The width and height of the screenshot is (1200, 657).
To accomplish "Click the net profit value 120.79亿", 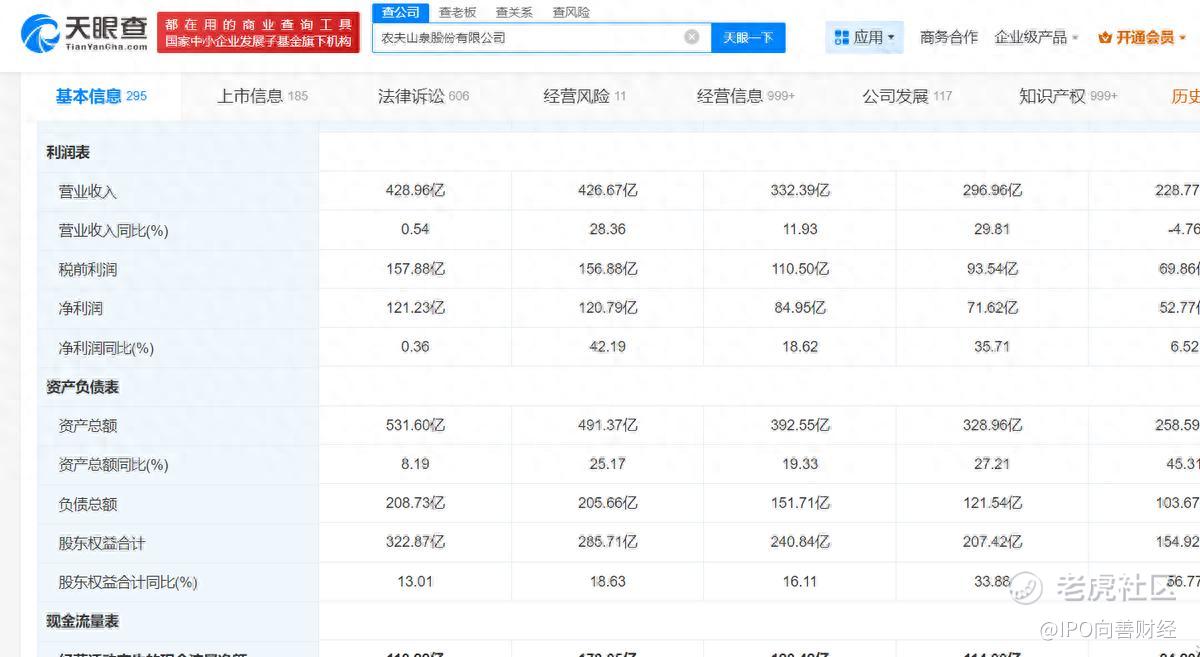I will tap(608, 307).
